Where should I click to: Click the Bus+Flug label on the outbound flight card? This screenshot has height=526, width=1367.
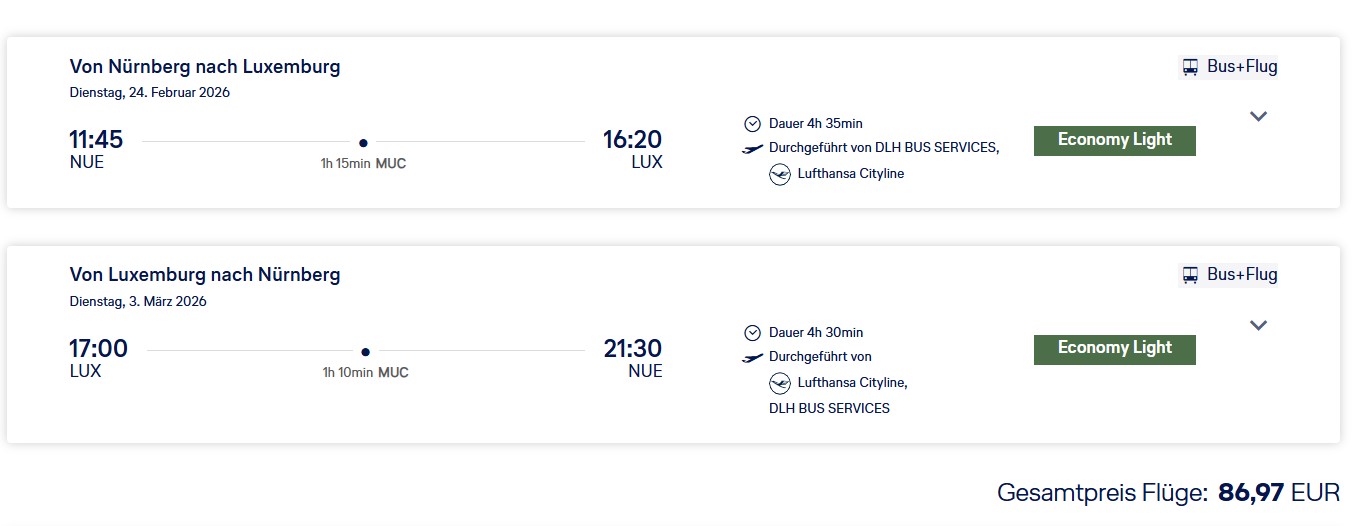pos(1242,67)
